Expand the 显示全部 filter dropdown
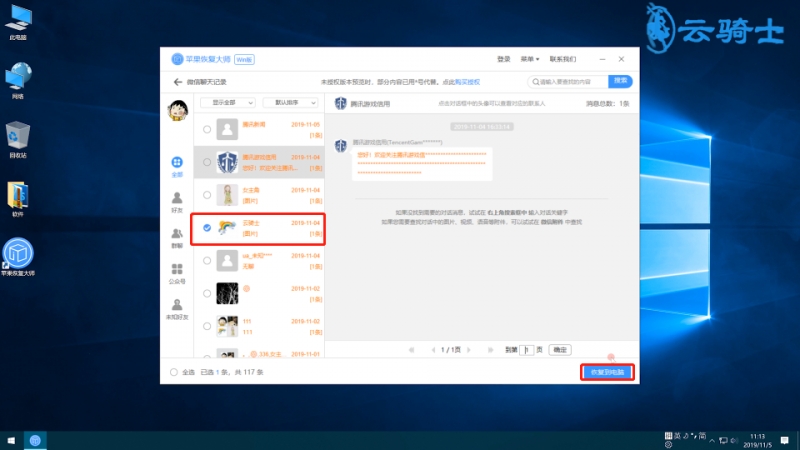The width and height of the screenshot is (800, 450). (x=228, y=103)
